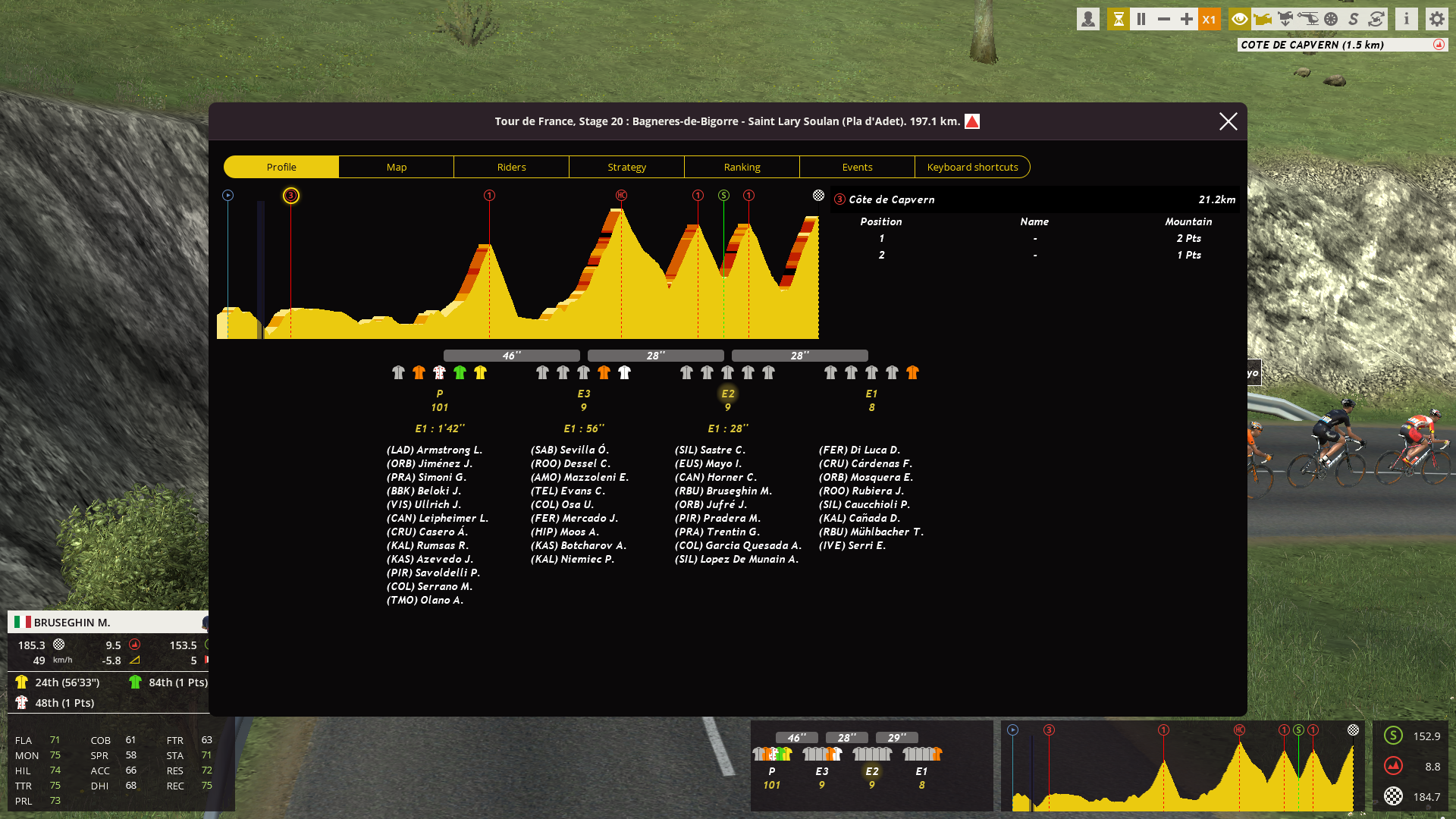Screen dimensions: 1456x819
Task: Click yellow jersey icon in peloton group
Action: pos(480,372)
